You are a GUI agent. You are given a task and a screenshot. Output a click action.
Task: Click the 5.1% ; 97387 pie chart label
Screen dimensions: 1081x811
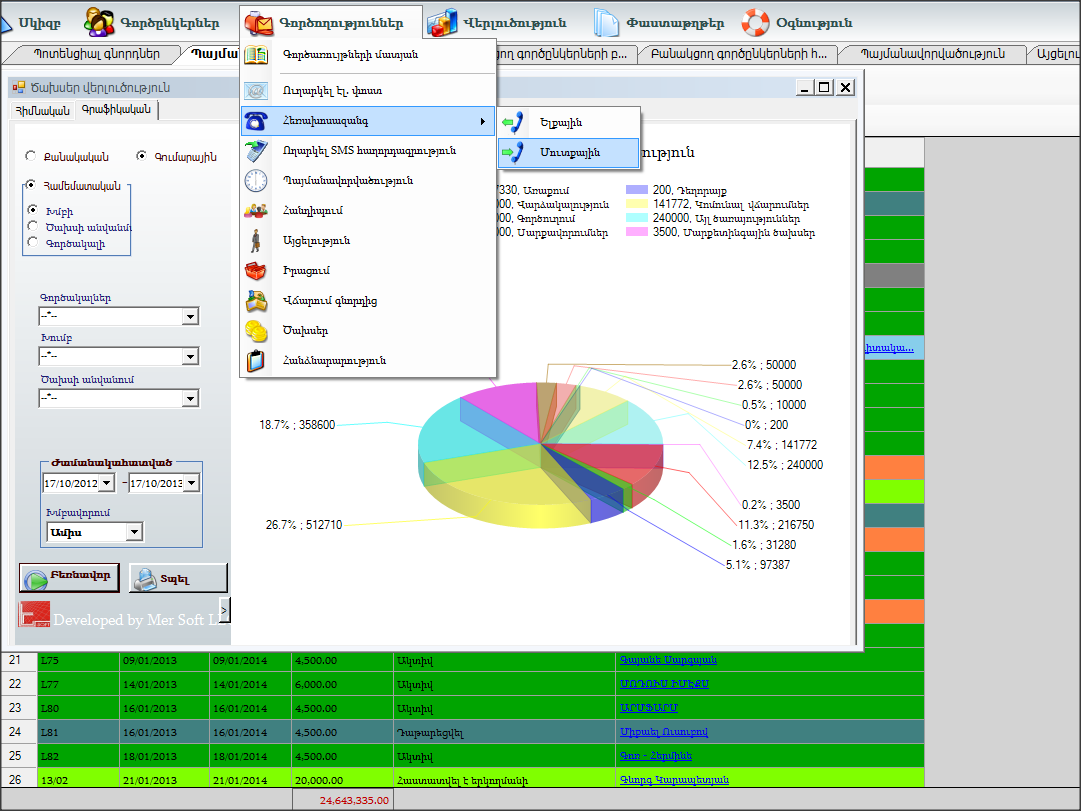click(758, 565)
